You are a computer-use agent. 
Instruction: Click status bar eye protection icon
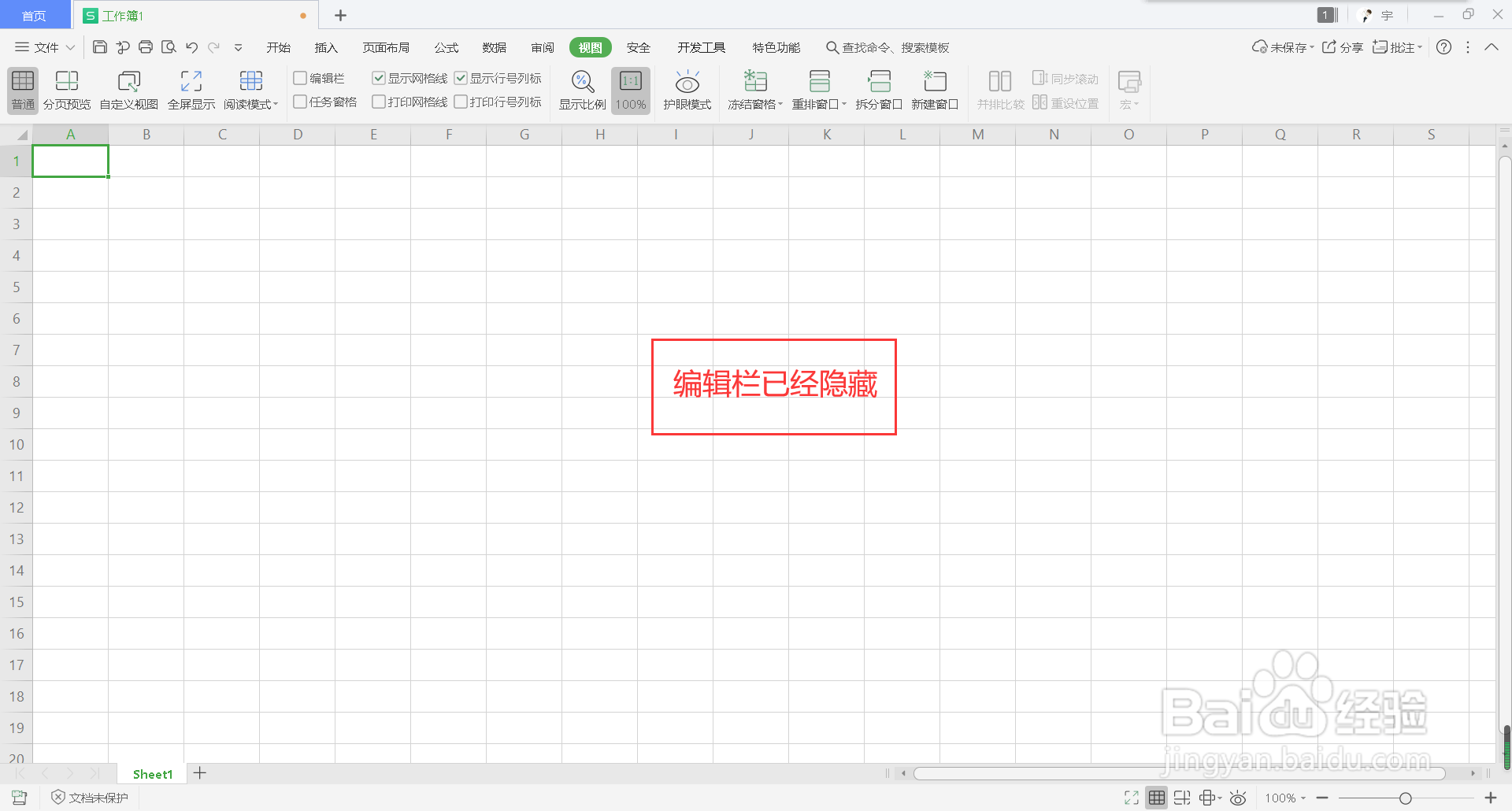coord(1238,798)
